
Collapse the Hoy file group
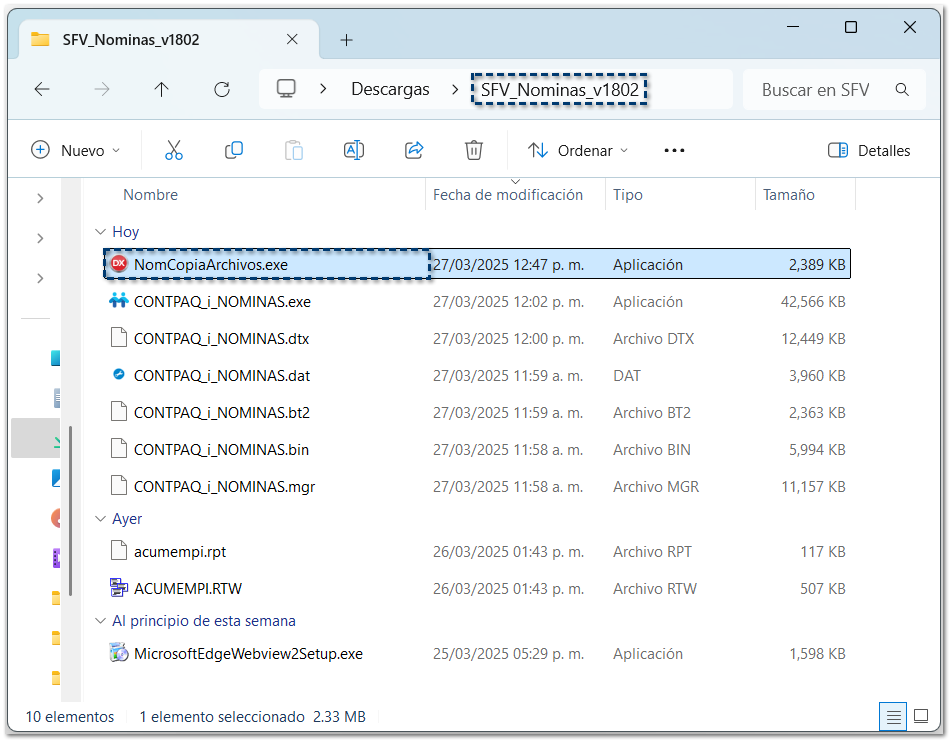[99, 232]
